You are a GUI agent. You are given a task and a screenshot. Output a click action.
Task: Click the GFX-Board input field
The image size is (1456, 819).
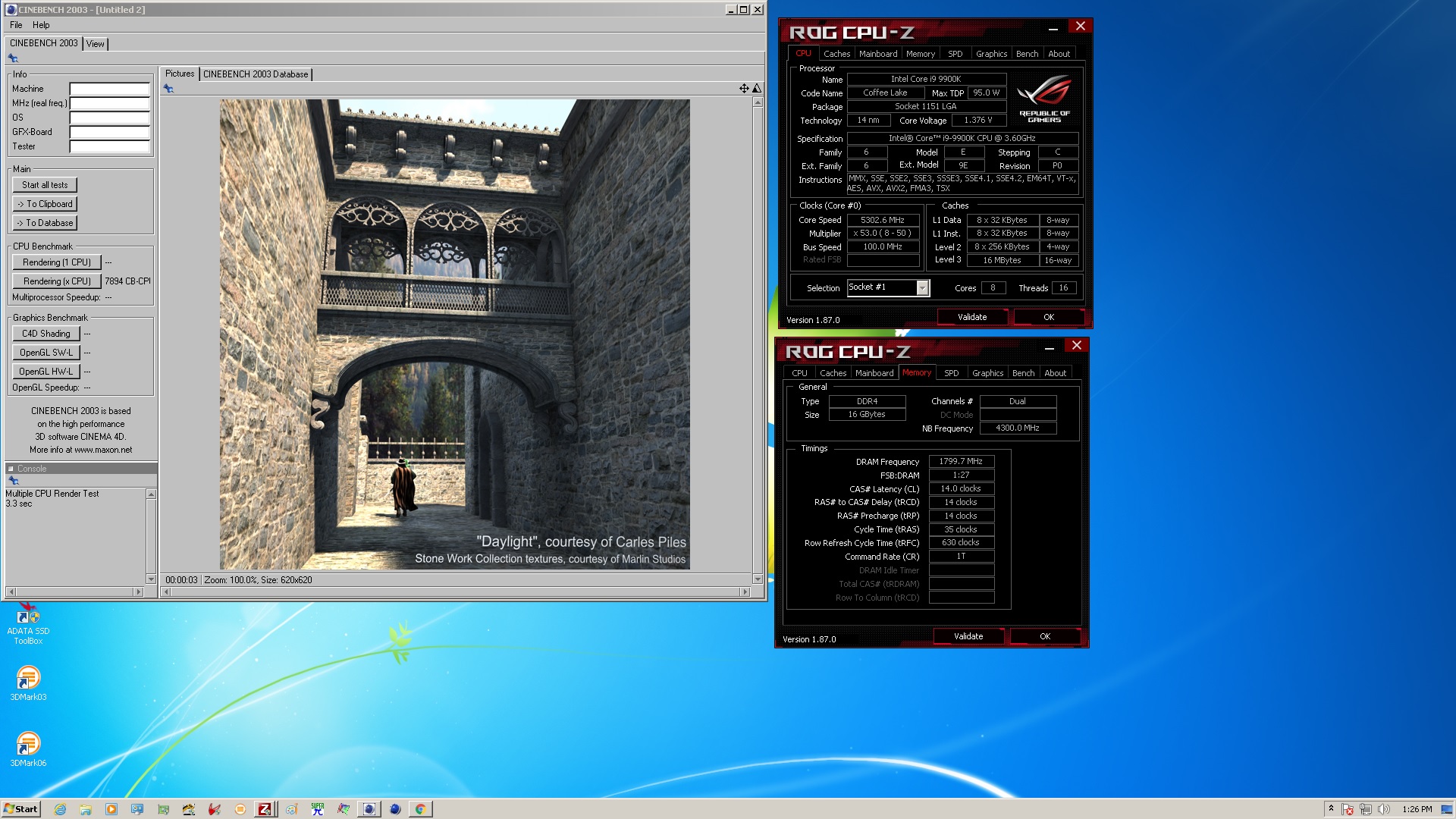(x=109, y=132)
